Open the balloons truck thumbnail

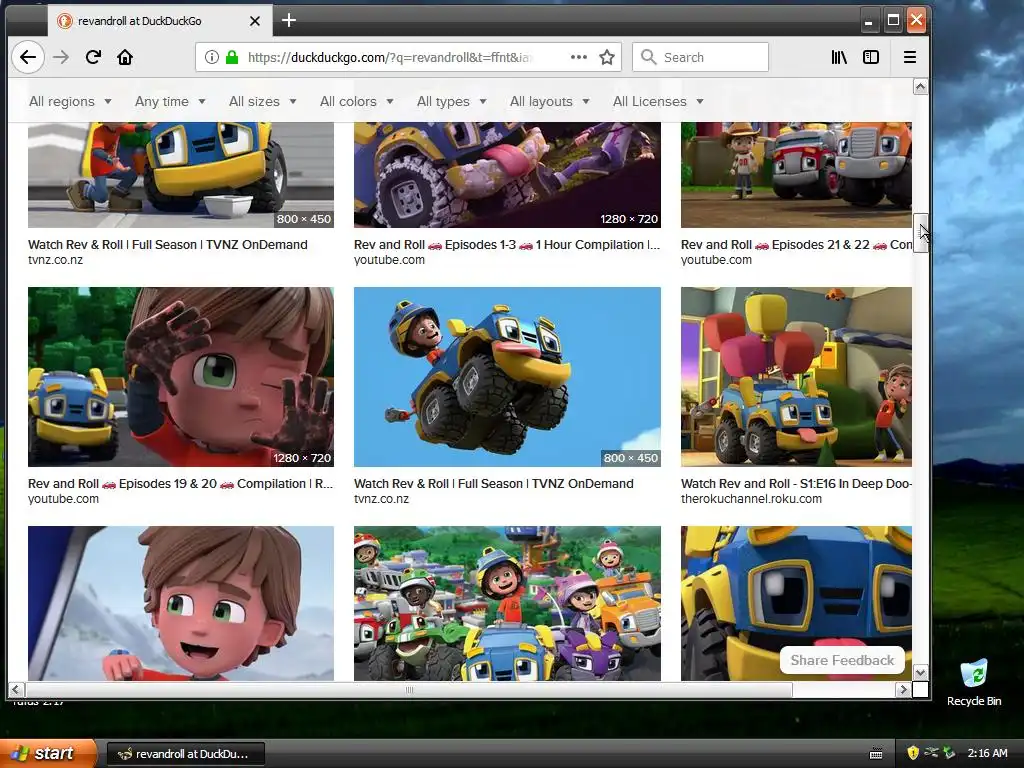(796, 377)
